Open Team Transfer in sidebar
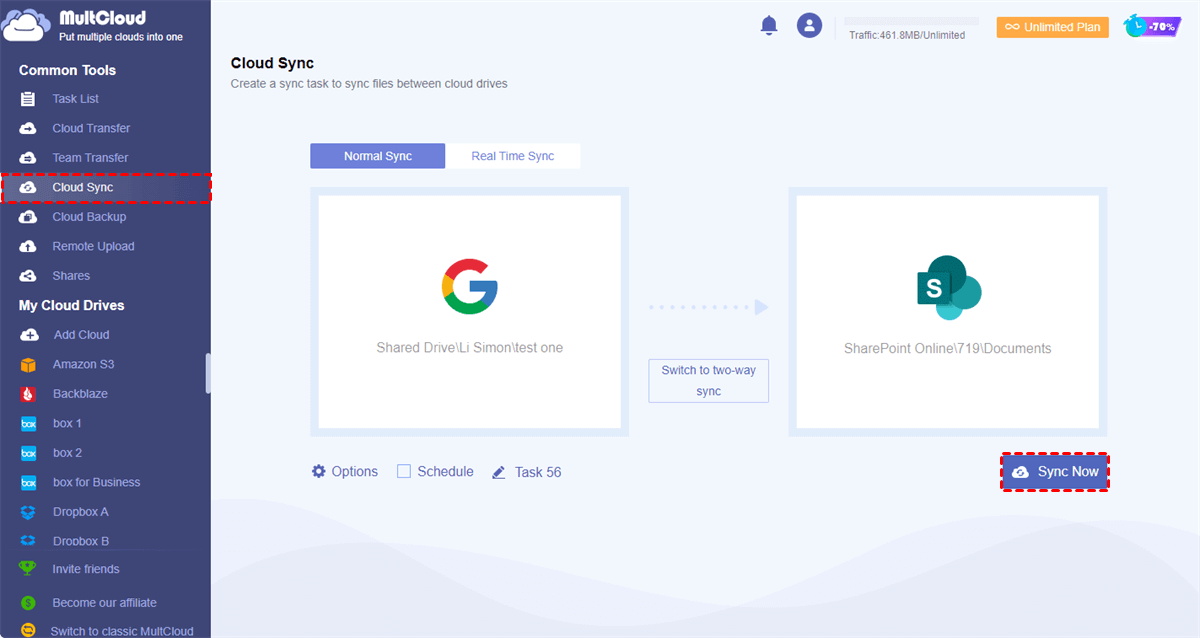The width and height of the screenshot is (1200, 638). 91,158
